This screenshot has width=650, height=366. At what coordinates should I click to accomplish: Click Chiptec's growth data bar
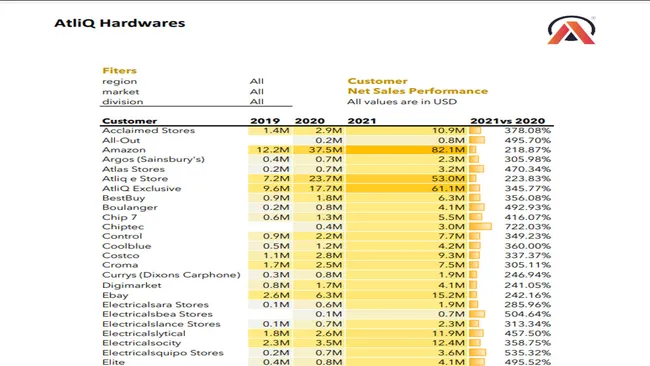point(480,227)
